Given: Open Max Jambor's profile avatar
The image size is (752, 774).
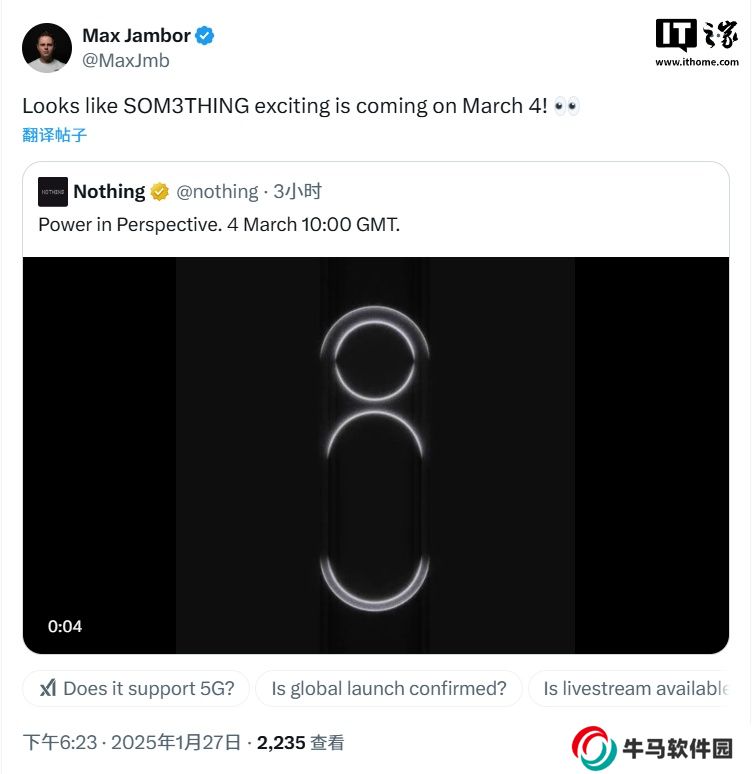Looking at the screenshot, I should tap(47, 48).
